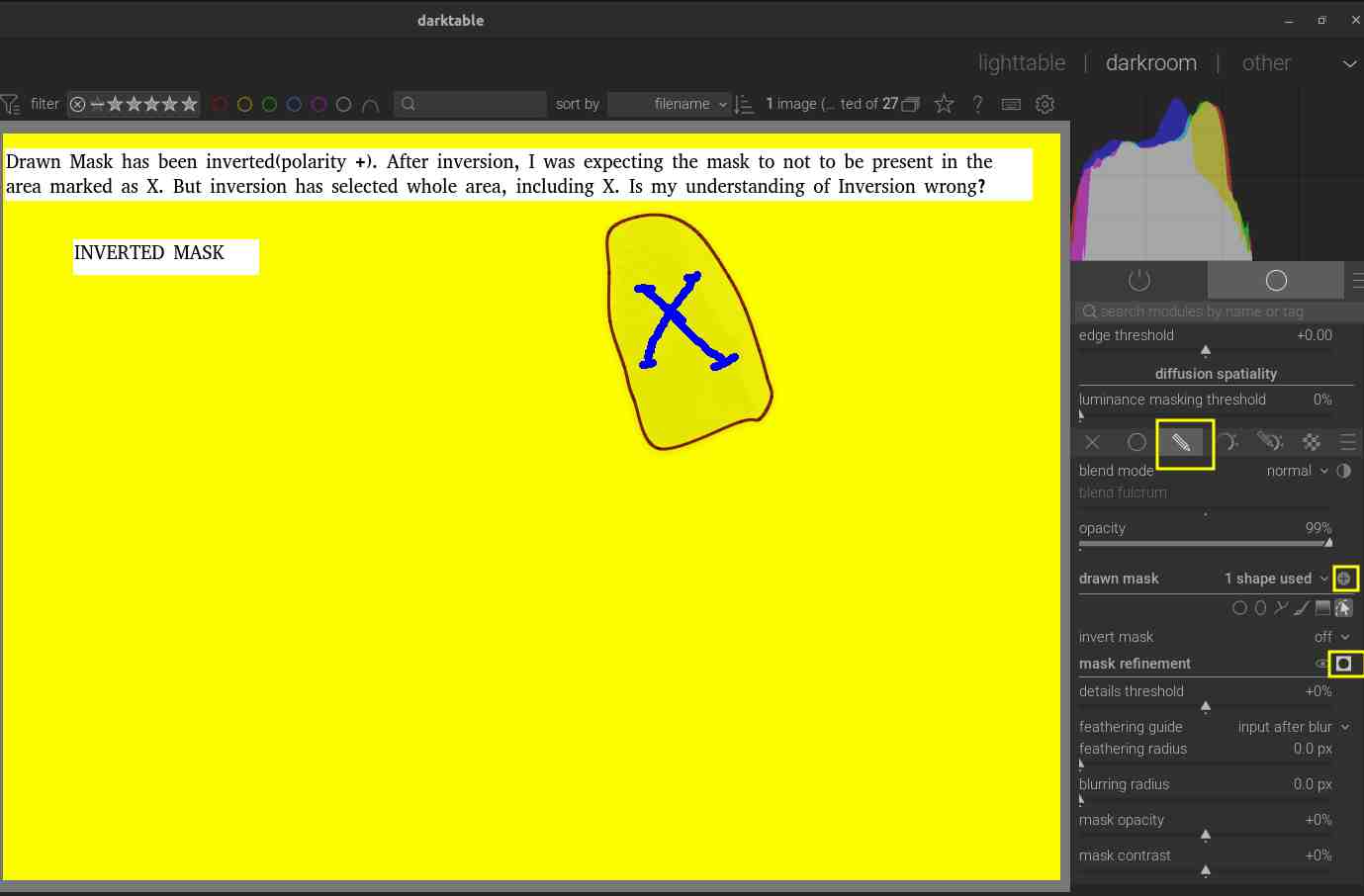
Task: Open the keyboard shortcuts icon
Action: tap(1011, 104)
